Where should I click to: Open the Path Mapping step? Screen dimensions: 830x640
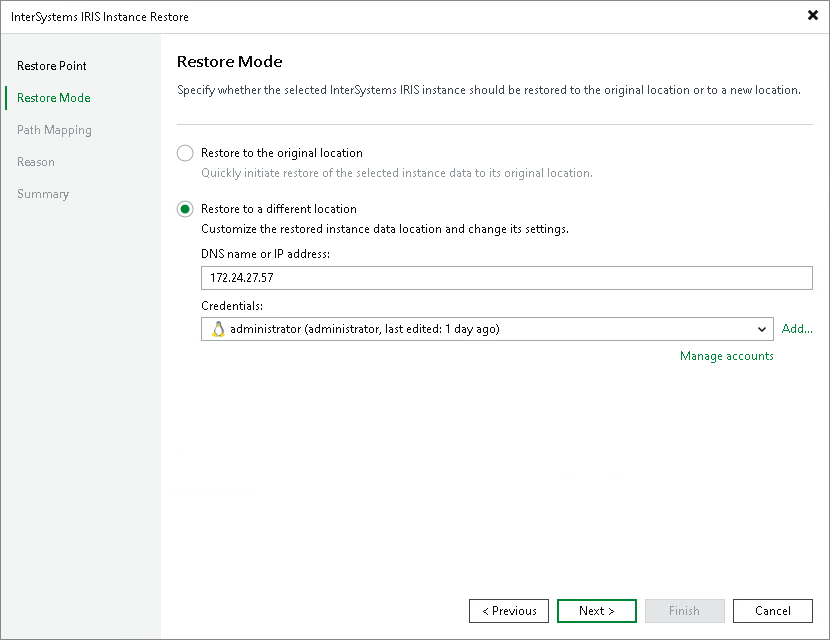coord(54,130)
